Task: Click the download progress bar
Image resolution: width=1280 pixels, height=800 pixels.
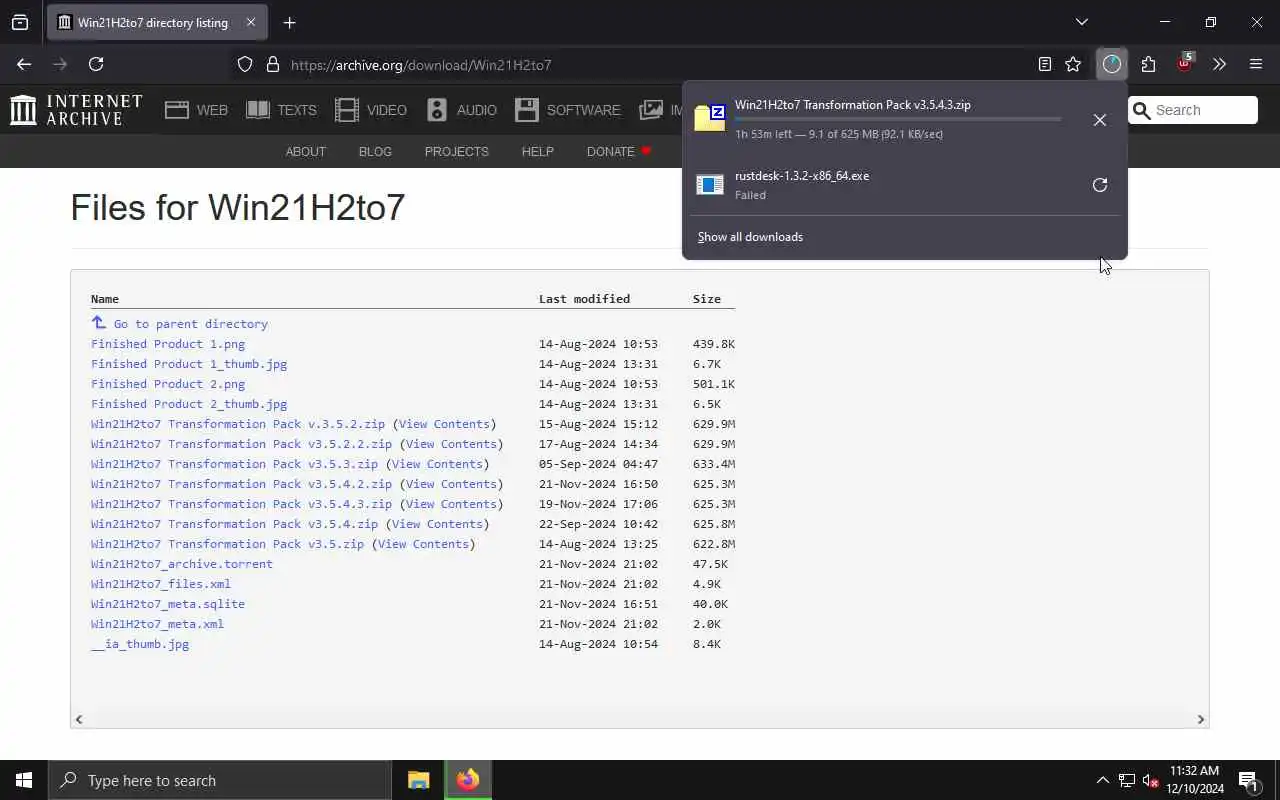Action: [x=898, y=119]
